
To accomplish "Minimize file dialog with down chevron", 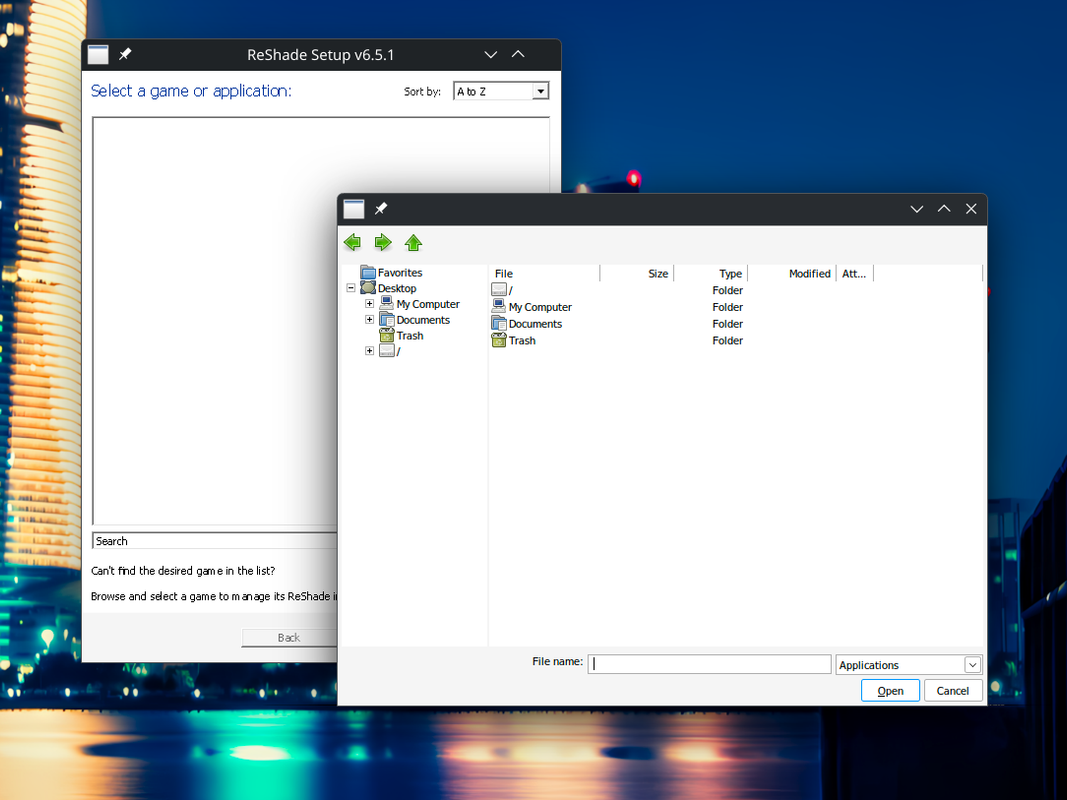I will [x=917, y=209].
